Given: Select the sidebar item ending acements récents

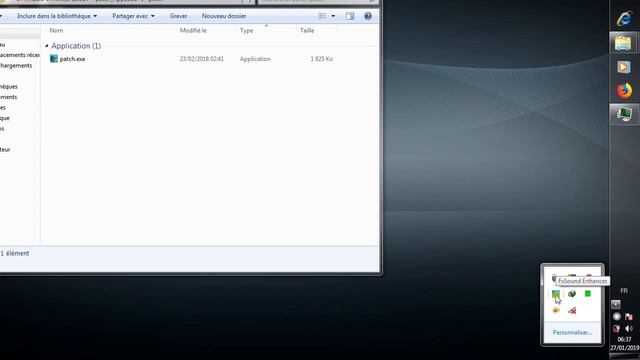Looking at the screenshot, I should (20, 55).
